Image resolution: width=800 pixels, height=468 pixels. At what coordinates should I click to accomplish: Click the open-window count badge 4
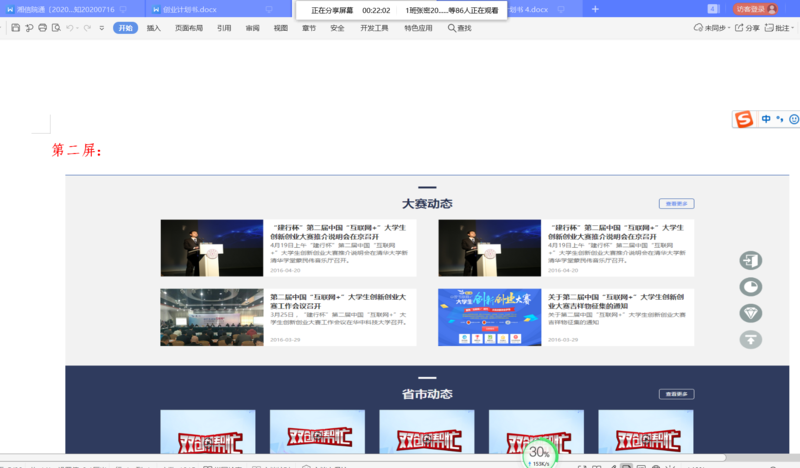click(713, 9)
